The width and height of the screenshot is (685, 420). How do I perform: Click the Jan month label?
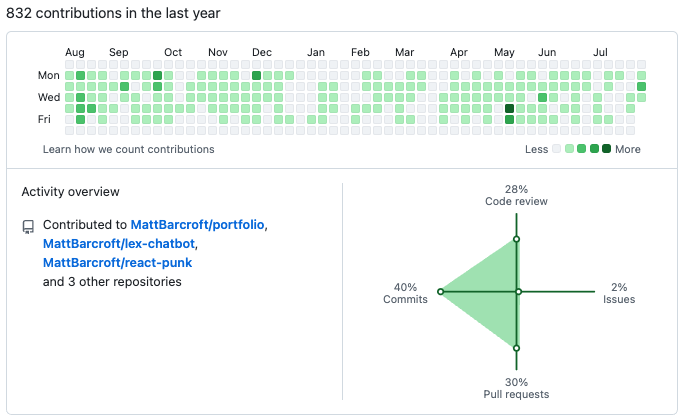point(316,52)
